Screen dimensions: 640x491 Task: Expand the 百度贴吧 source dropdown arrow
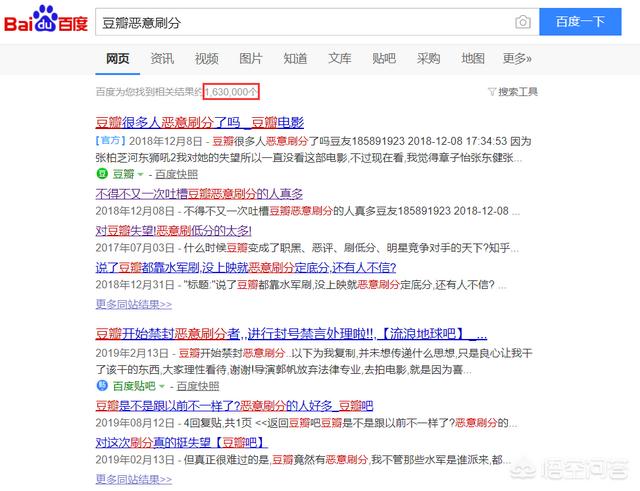162,386
